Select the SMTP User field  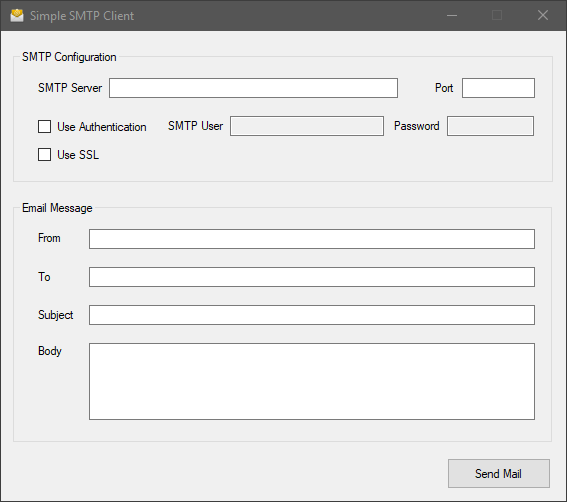pos(307,126)
